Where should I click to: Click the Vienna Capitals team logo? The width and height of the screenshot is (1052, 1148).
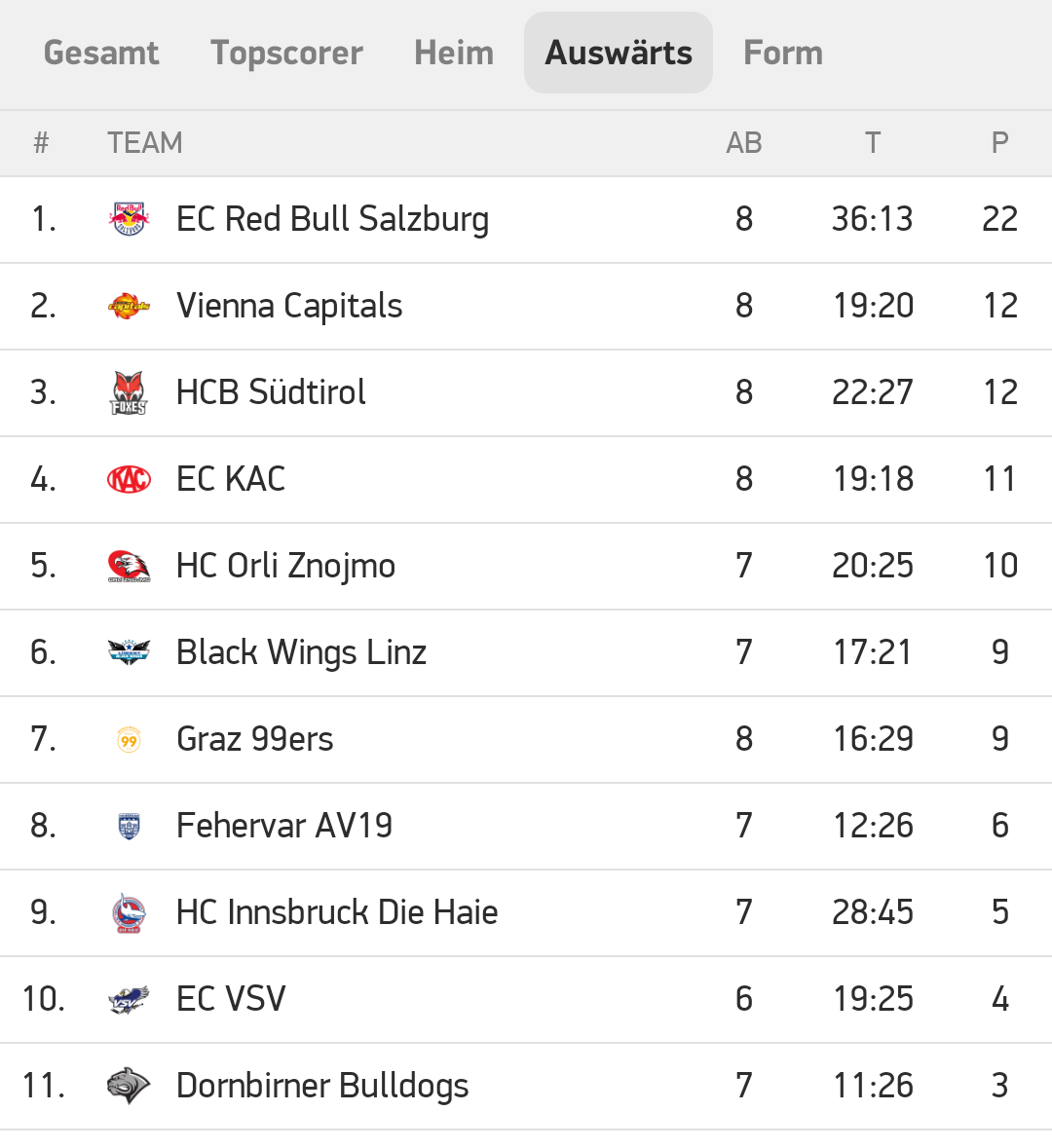pos(129,306)
